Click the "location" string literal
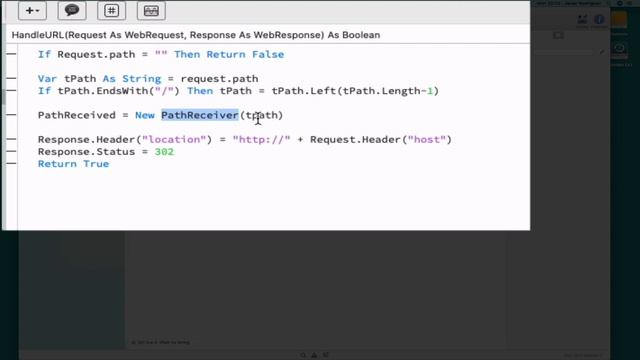The width and height of the screenshot is (640, 360). [x=174, y=140]
